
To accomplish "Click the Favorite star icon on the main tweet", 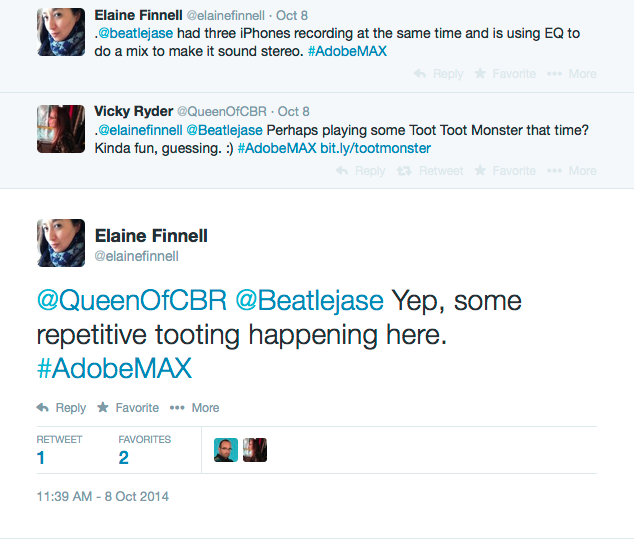I will 103,408.
